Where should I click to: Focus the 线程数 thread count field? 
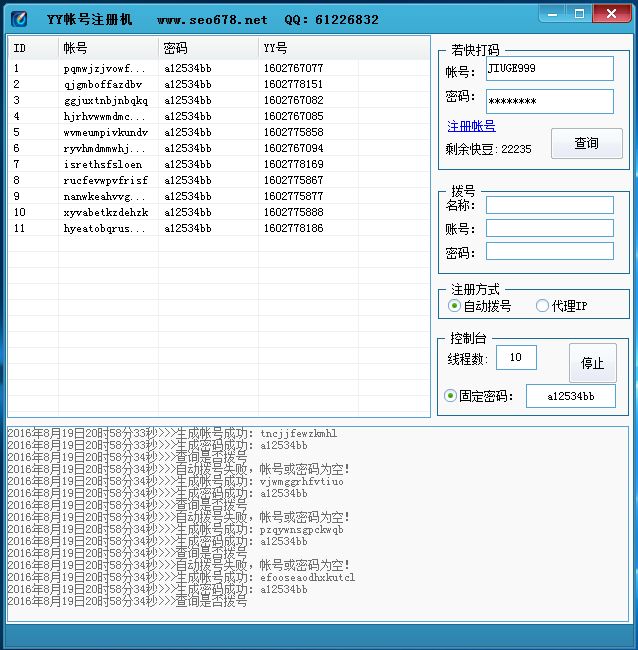tap(516, 357)
